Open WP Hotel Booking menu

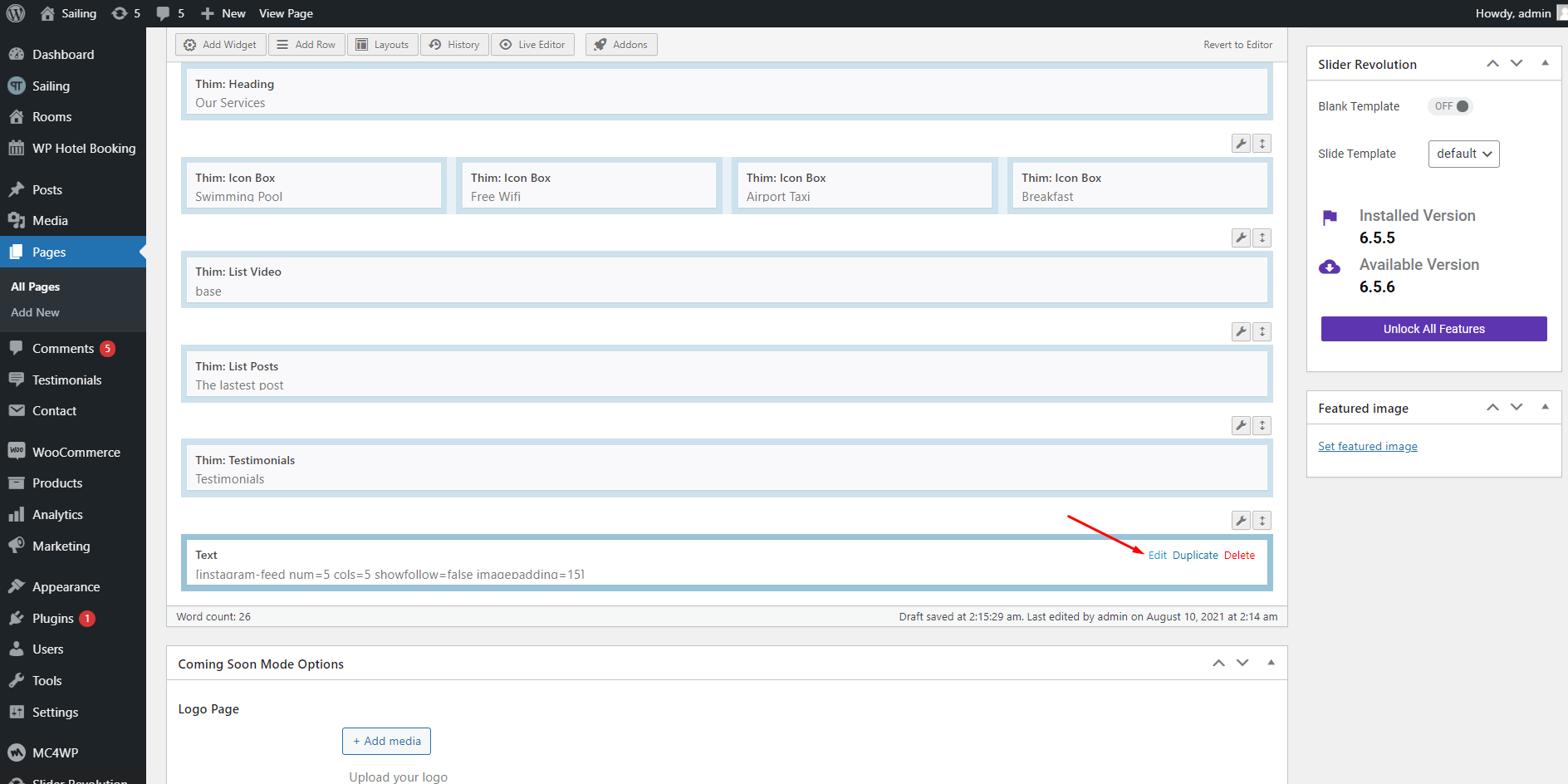(73, 149)
